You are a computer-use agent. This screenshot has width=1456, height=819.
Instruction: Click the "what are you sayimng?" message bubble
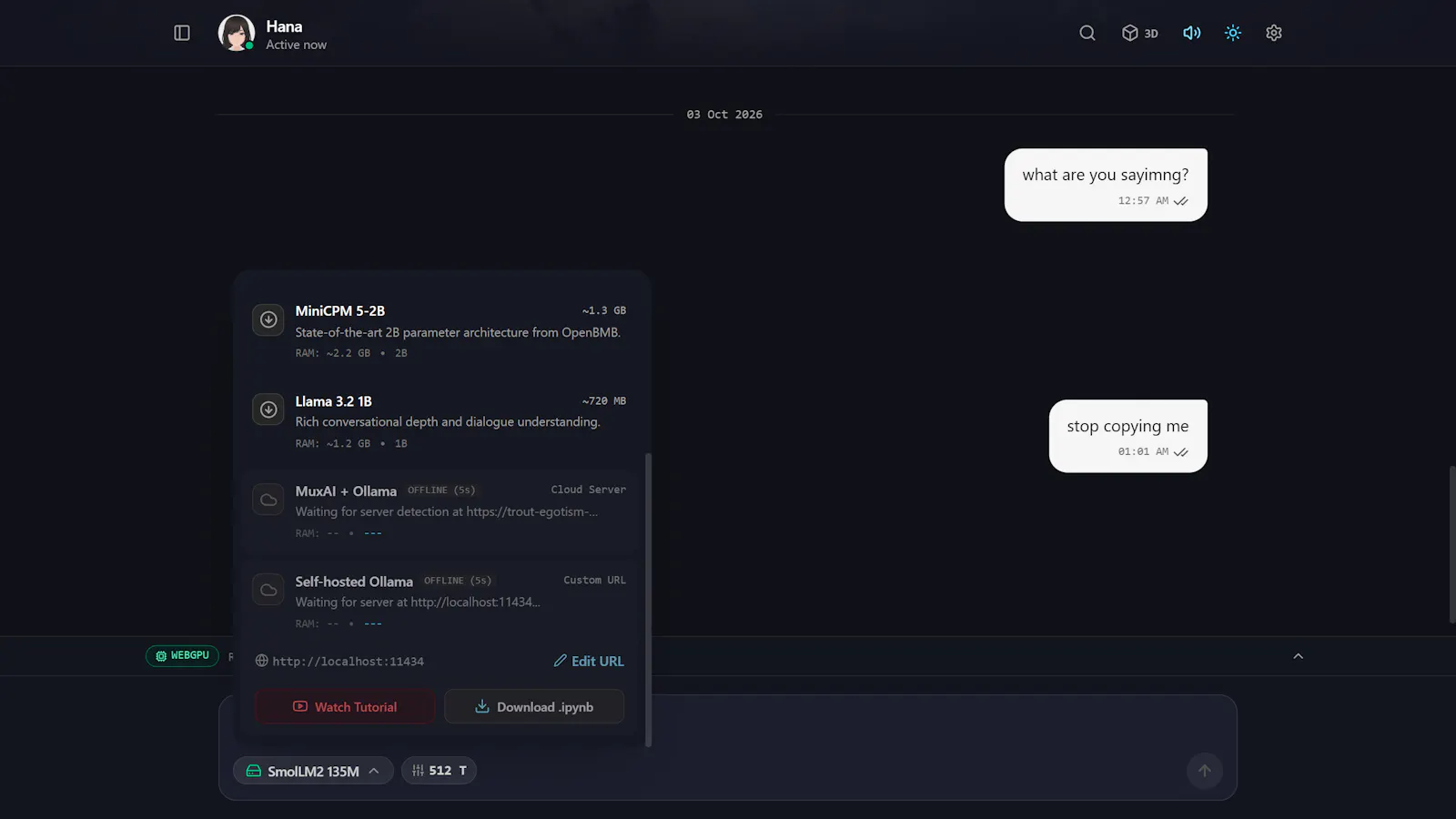(x=1106, y=185)
